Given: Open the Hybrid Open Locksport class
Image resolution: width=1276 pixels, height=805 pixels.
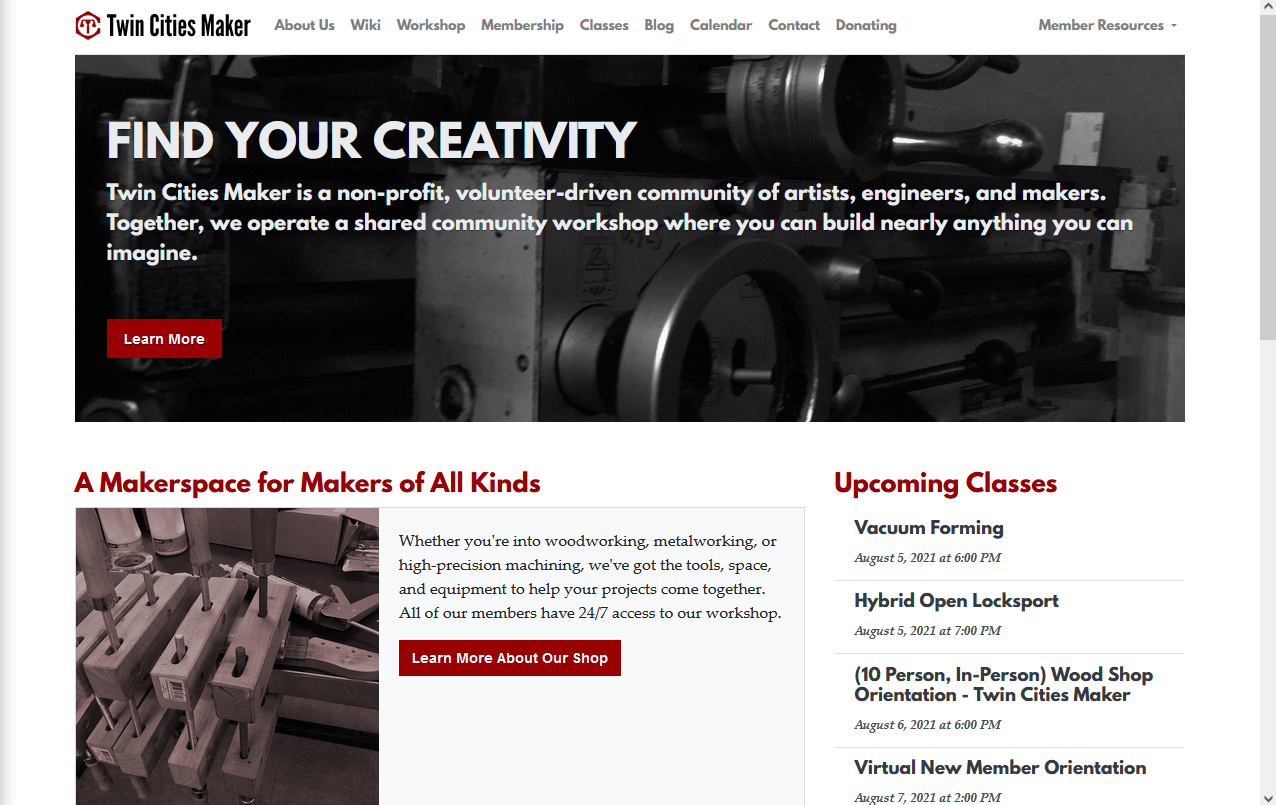Looking at the screenshot, I should (x=957, y=601).
